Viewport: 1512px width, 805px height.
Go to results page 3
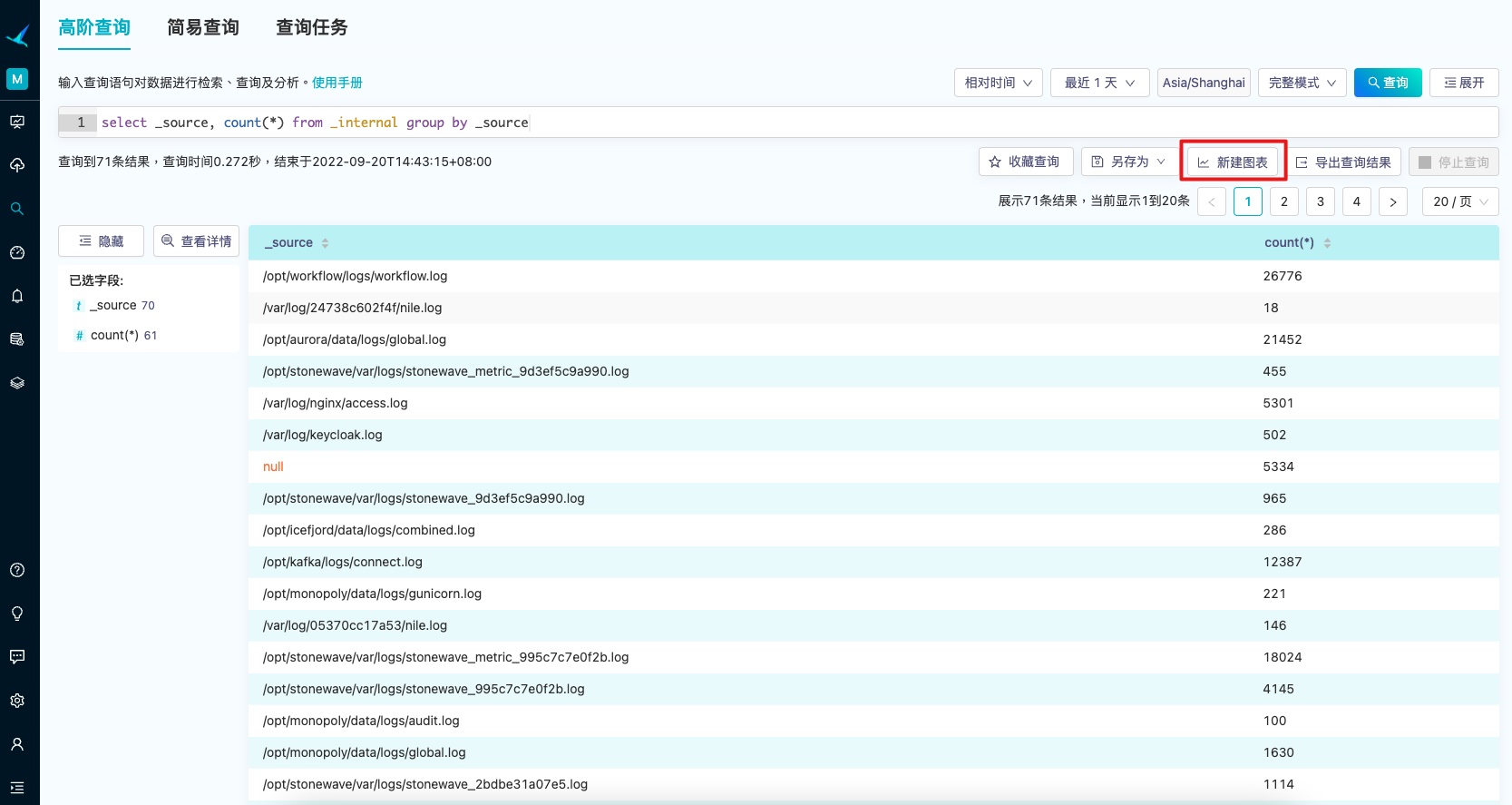1321,201
